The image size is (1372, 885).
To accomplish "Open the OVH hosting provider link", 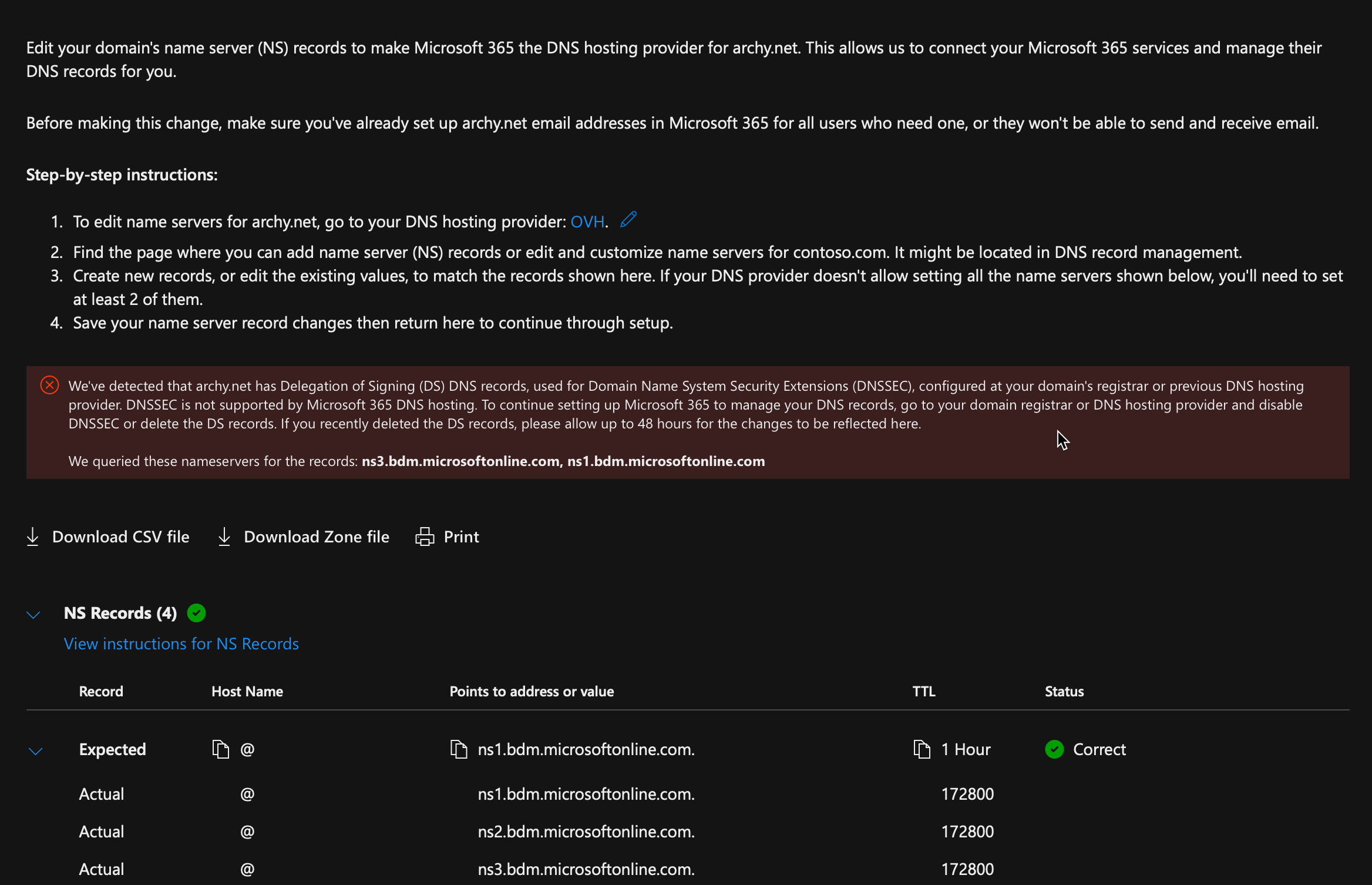I will coord(587,222).
